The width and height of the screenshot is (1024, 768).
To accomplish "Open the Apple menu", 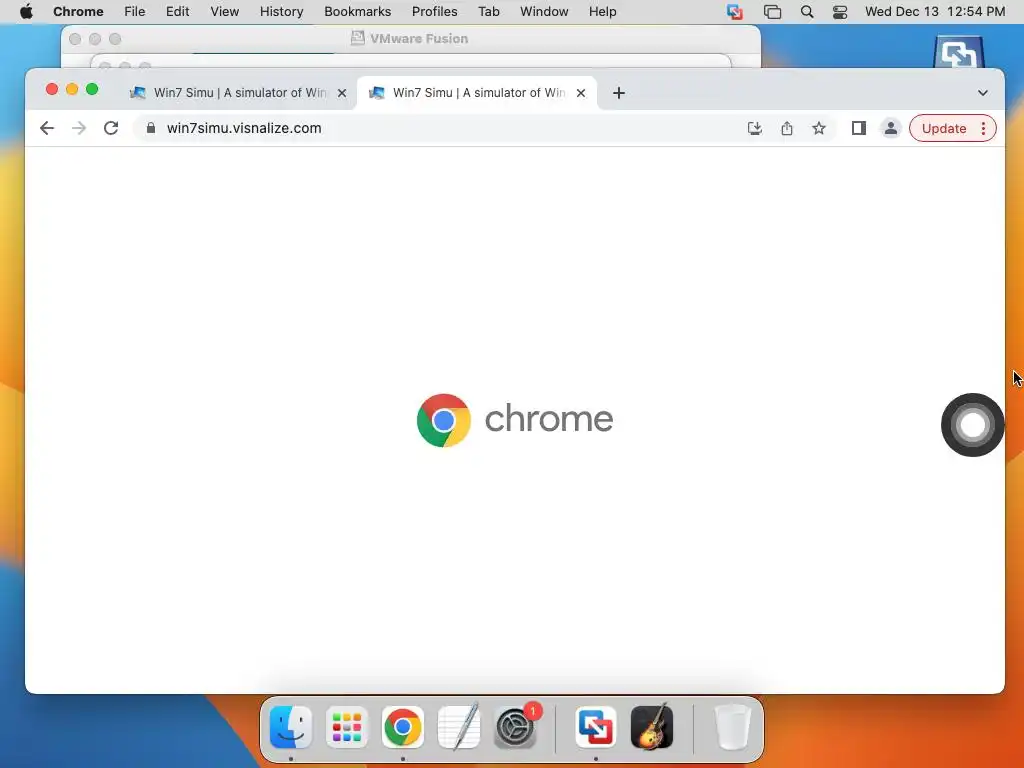I will pos(26,12).
